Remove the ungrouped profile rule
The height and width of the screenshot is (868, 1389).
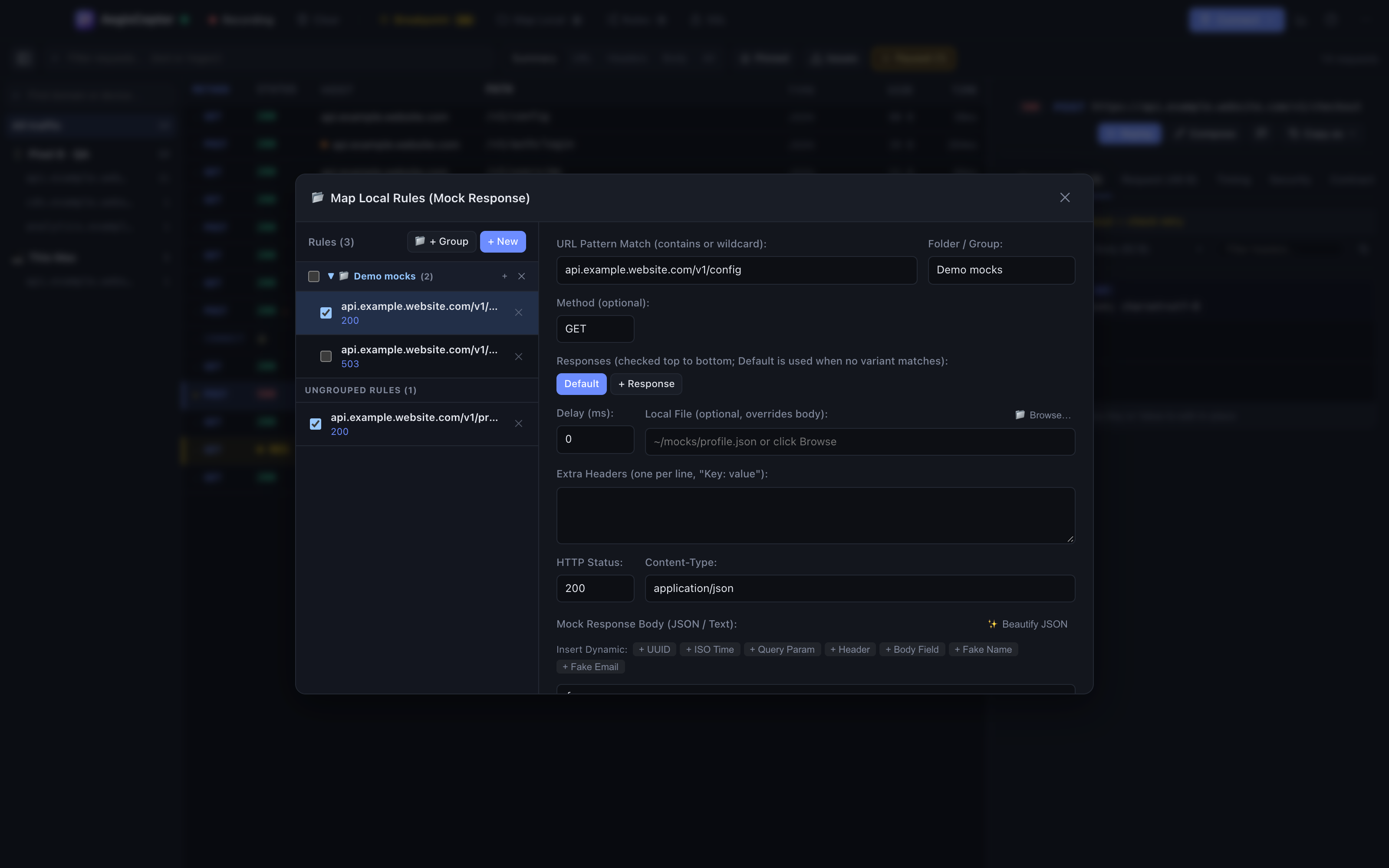(x=518, y=424)
